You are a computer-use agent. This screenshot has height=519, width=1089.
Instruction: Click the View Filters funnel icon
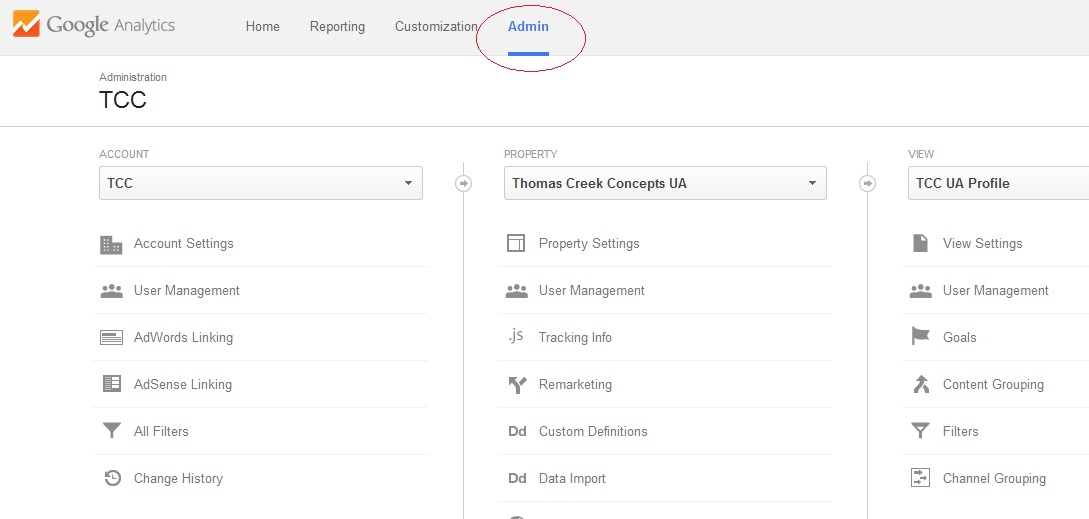tap(920, 431)
